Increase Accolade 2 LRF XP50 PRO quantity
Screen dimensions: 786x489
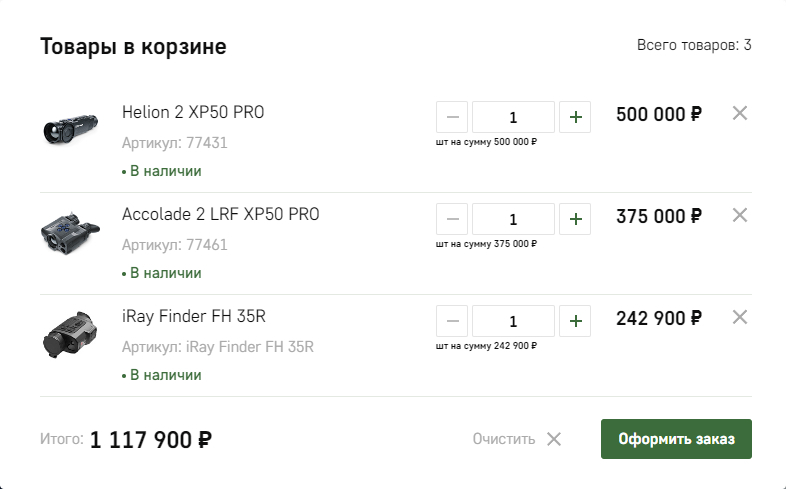(x=575, y=219)
